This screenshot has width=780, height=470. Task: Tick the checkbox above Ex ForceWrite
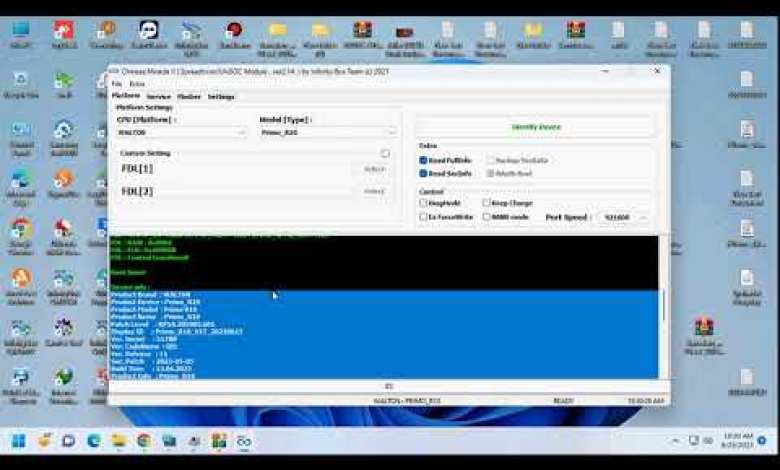click(423, 203)
